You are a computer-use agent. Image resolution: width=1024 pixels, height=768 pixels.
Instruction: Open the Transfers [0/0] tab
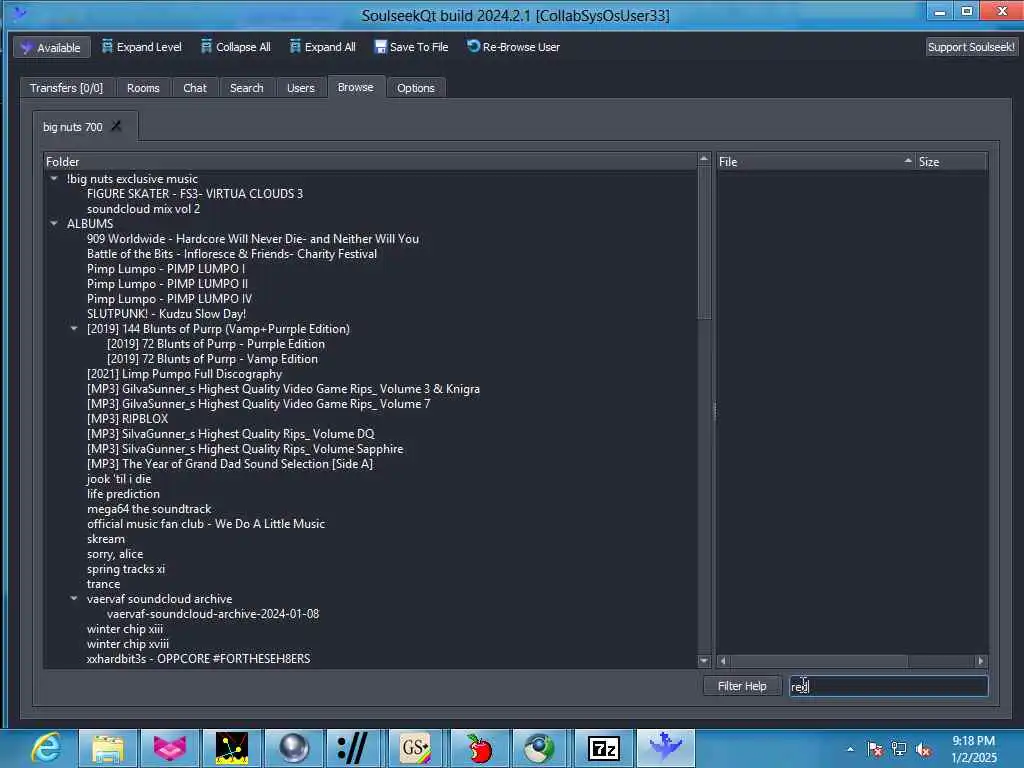(x=67, y=88)
